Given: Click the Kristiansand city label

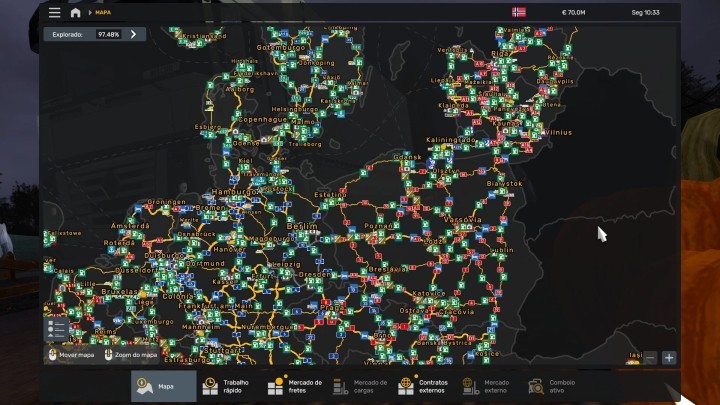Looking at the screenshot, I should click(204, 36).
